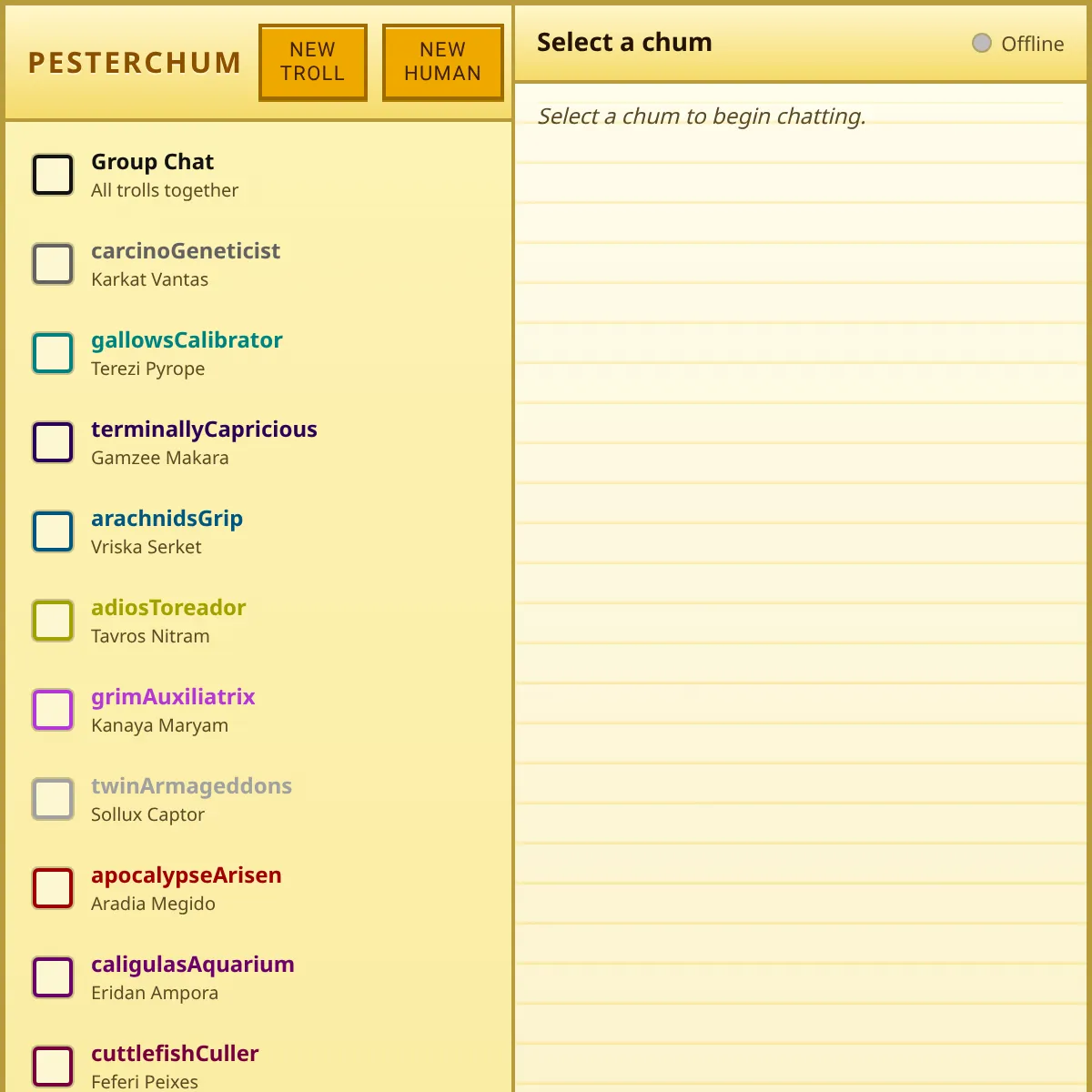Click twinArmageddons' light gray avatar icon
Screen dimensions: 1092x1092
[x=53, y=799]
